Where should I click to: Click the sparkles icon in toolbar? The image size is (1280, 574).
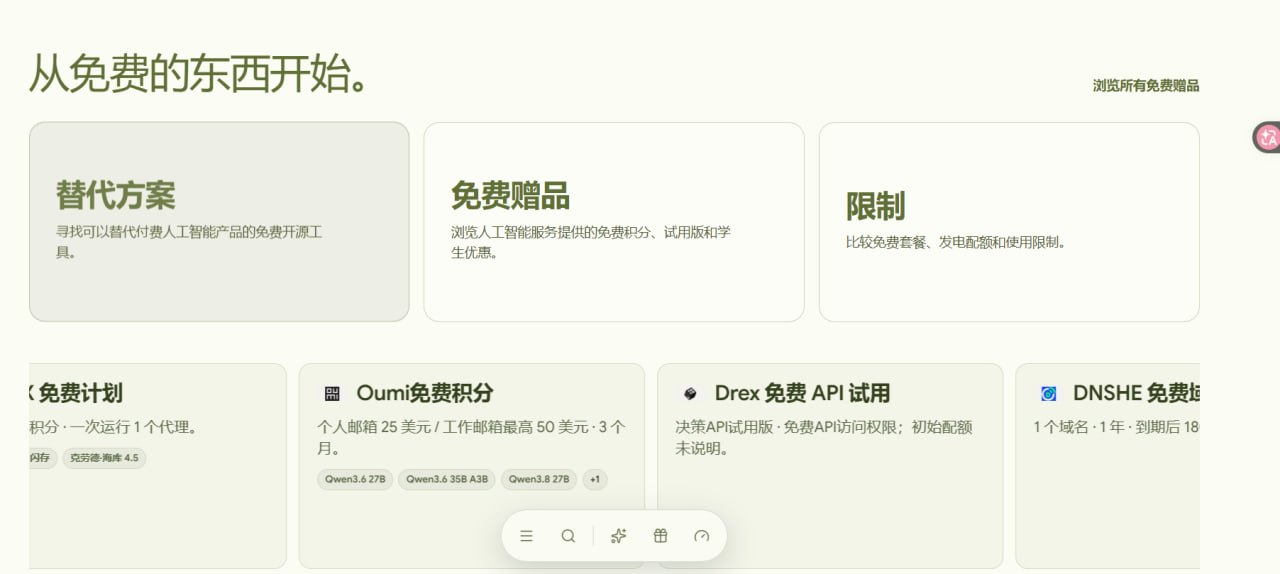pyautogui.click(x=618, y=536)
